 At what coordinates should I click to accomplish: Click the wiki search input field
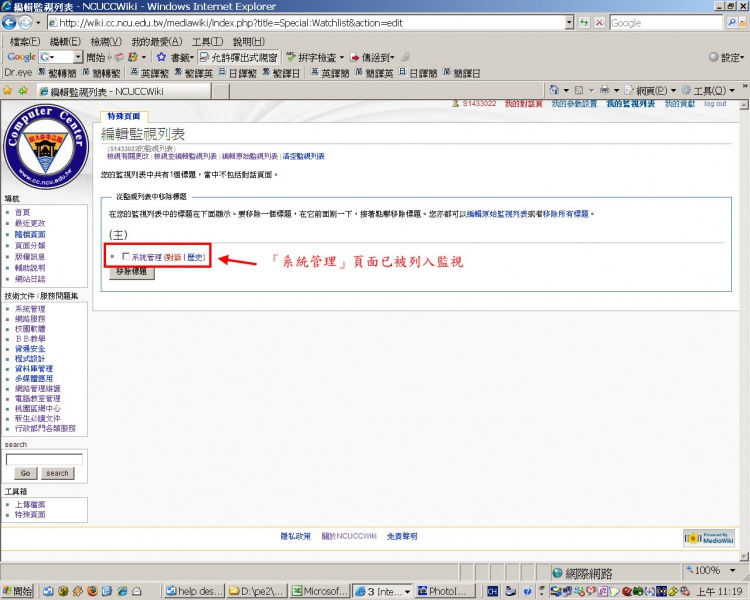pyautogui.click(x=44, y=460)
